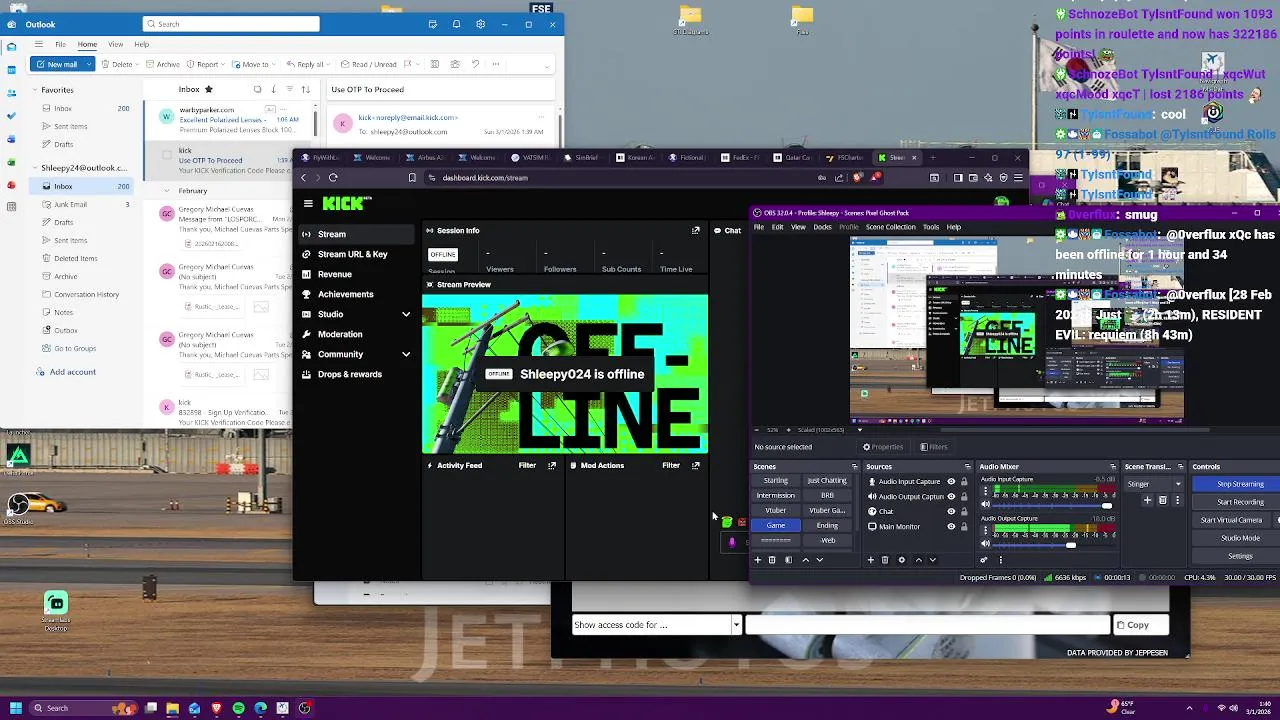Open People in Outlook left rail
The image size is (1280, 720).
pyautogui.click(x=11, y=93)
